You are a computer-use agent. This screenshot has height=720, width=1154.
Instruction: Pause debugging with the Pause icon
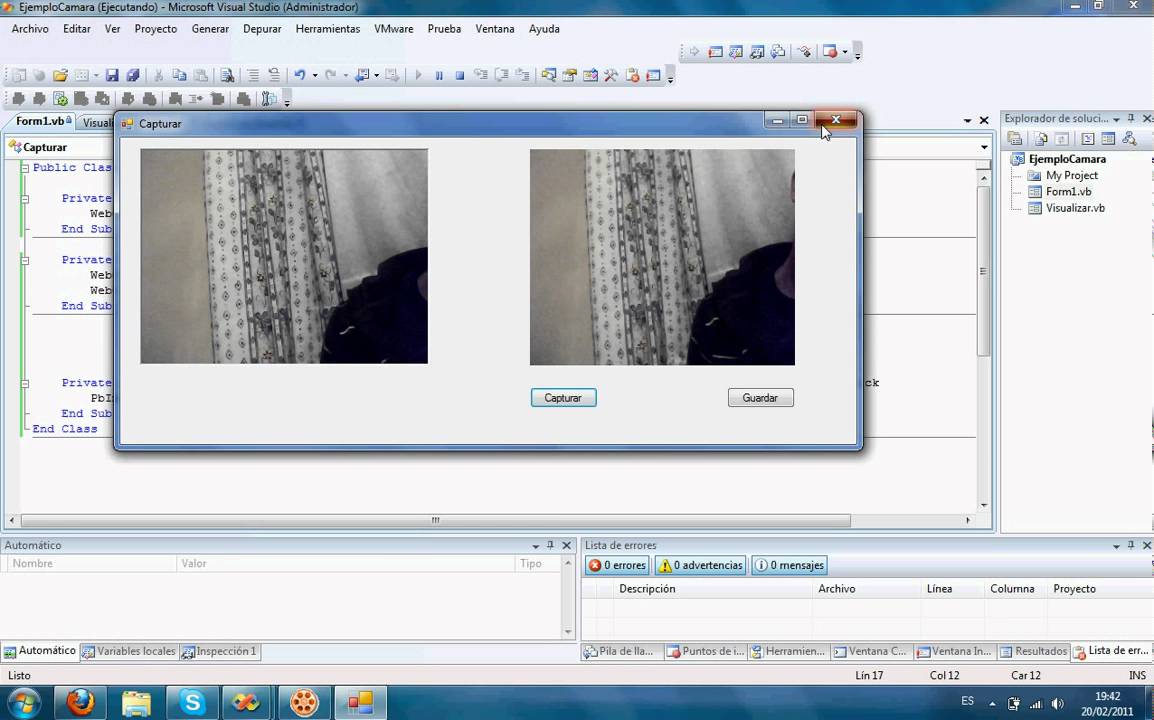[x=439, y=75]
